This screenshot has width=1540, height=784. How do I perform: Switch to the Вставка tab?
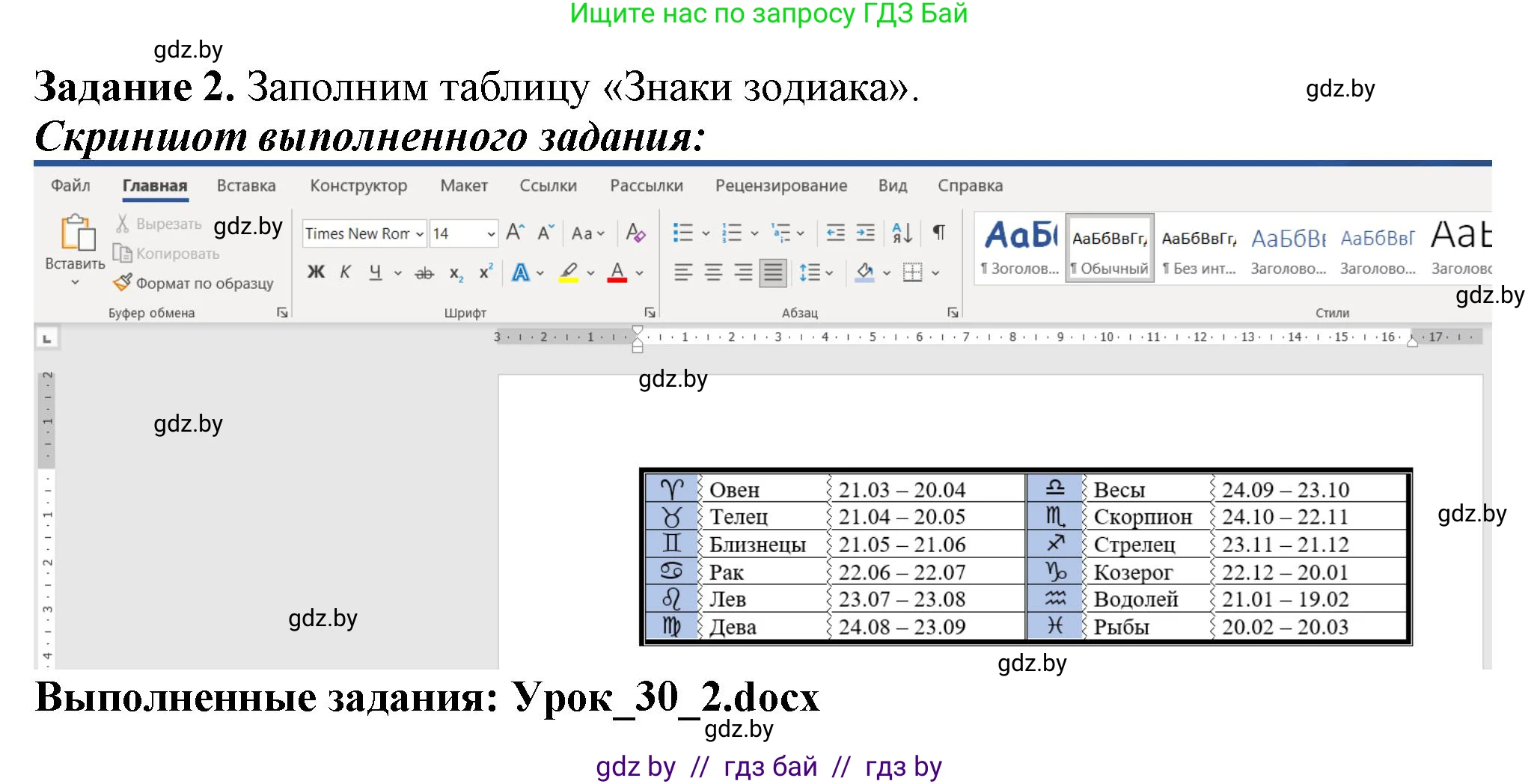click(247, 186)
